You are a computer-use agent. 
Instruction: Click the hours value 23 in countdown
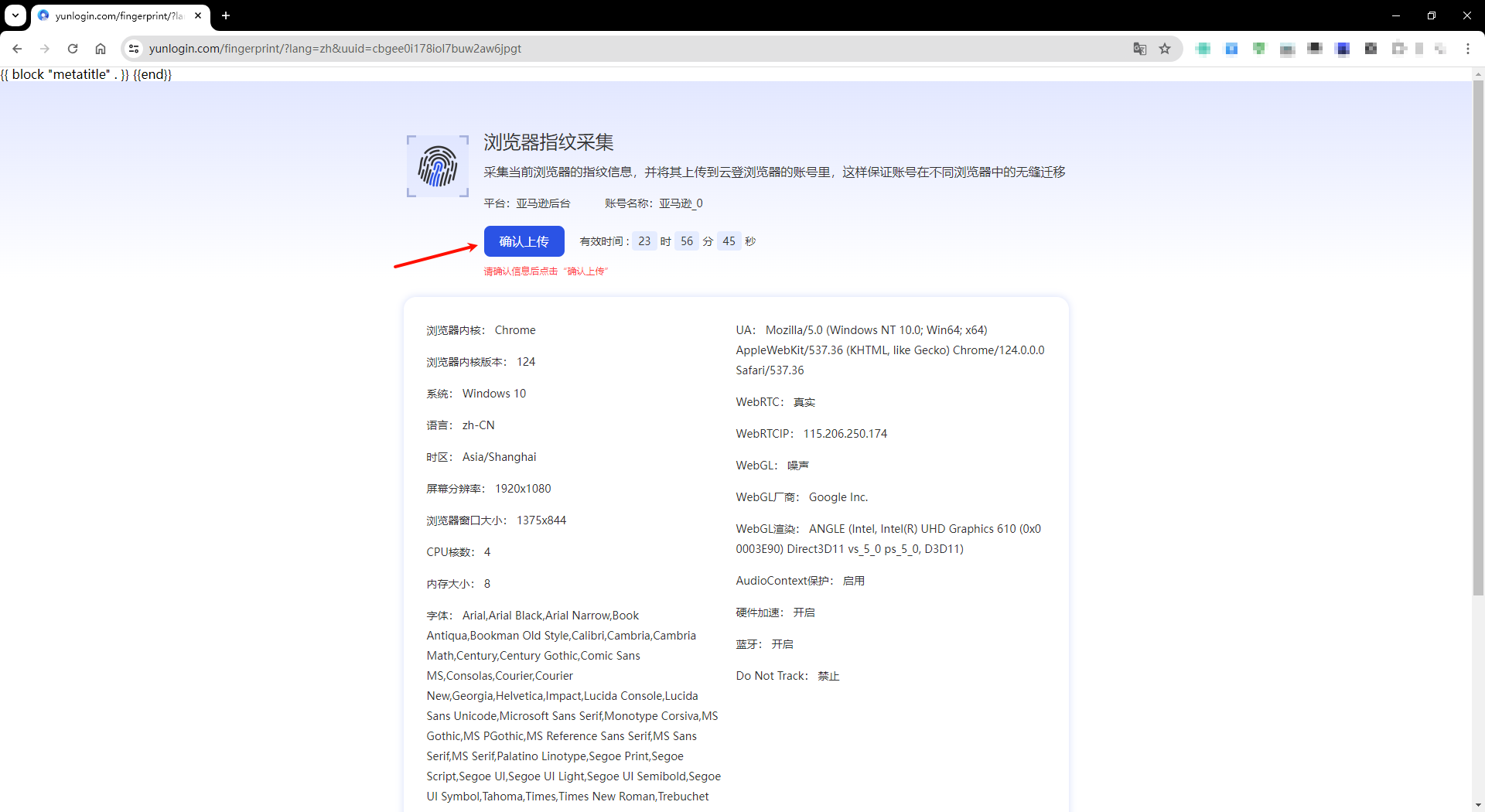(644, 241)
